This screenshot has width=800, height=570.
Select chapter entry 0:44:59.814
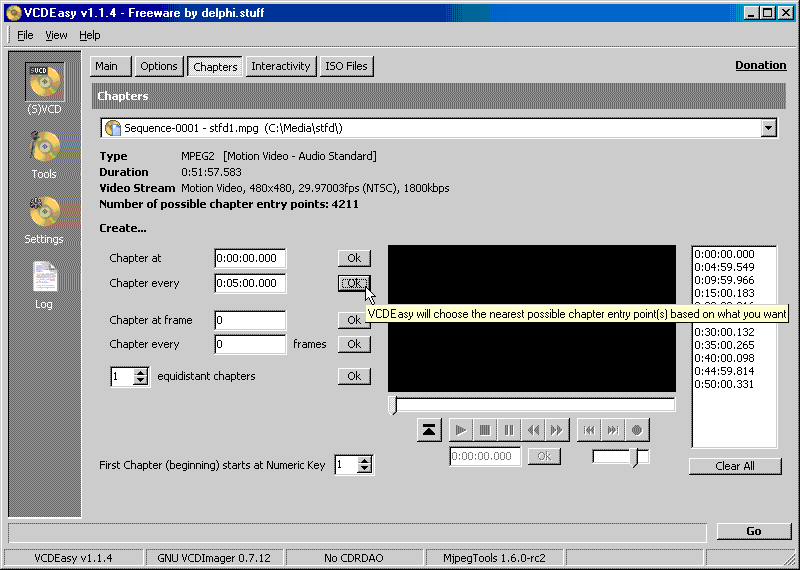point(724,371)
